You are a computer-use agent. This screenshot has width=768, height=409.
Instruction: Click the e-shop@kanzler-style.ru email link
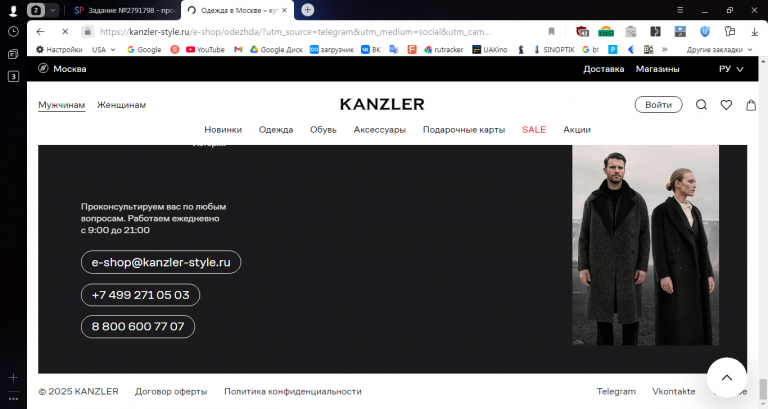[161, 262]
